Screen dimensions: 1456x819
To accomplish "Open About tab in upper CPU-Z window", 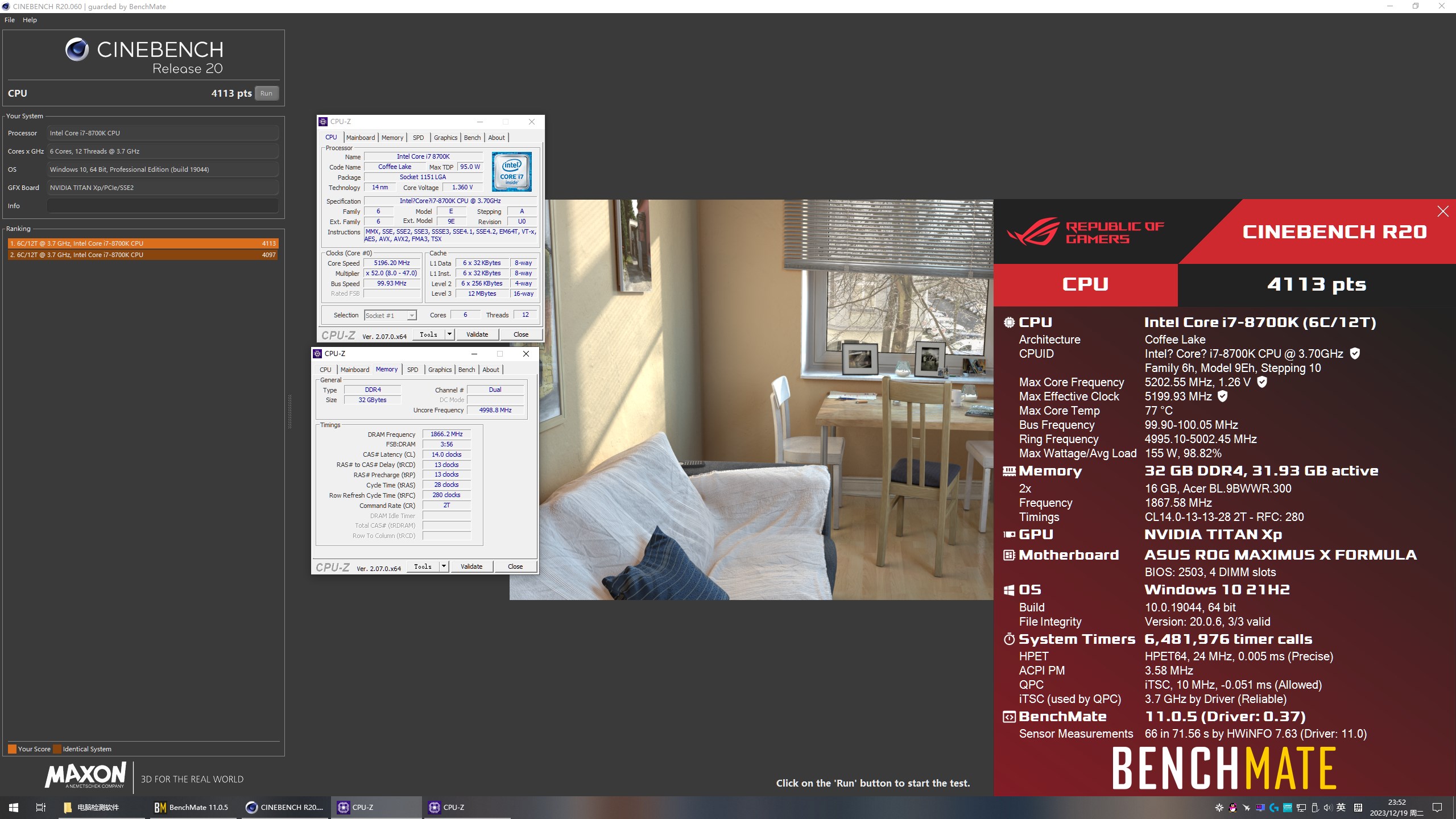I will [497, 138].
